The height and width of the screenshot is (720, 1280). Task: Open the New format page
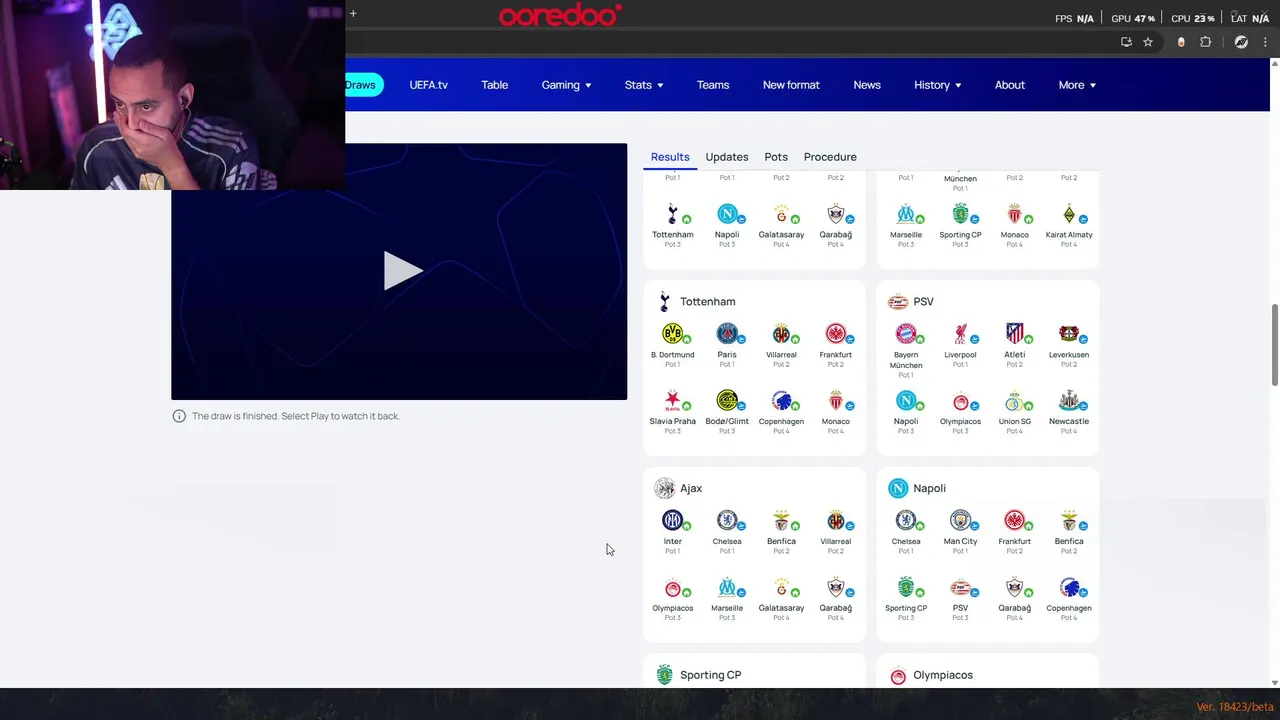pyautogui.click(x=791, y=85)
